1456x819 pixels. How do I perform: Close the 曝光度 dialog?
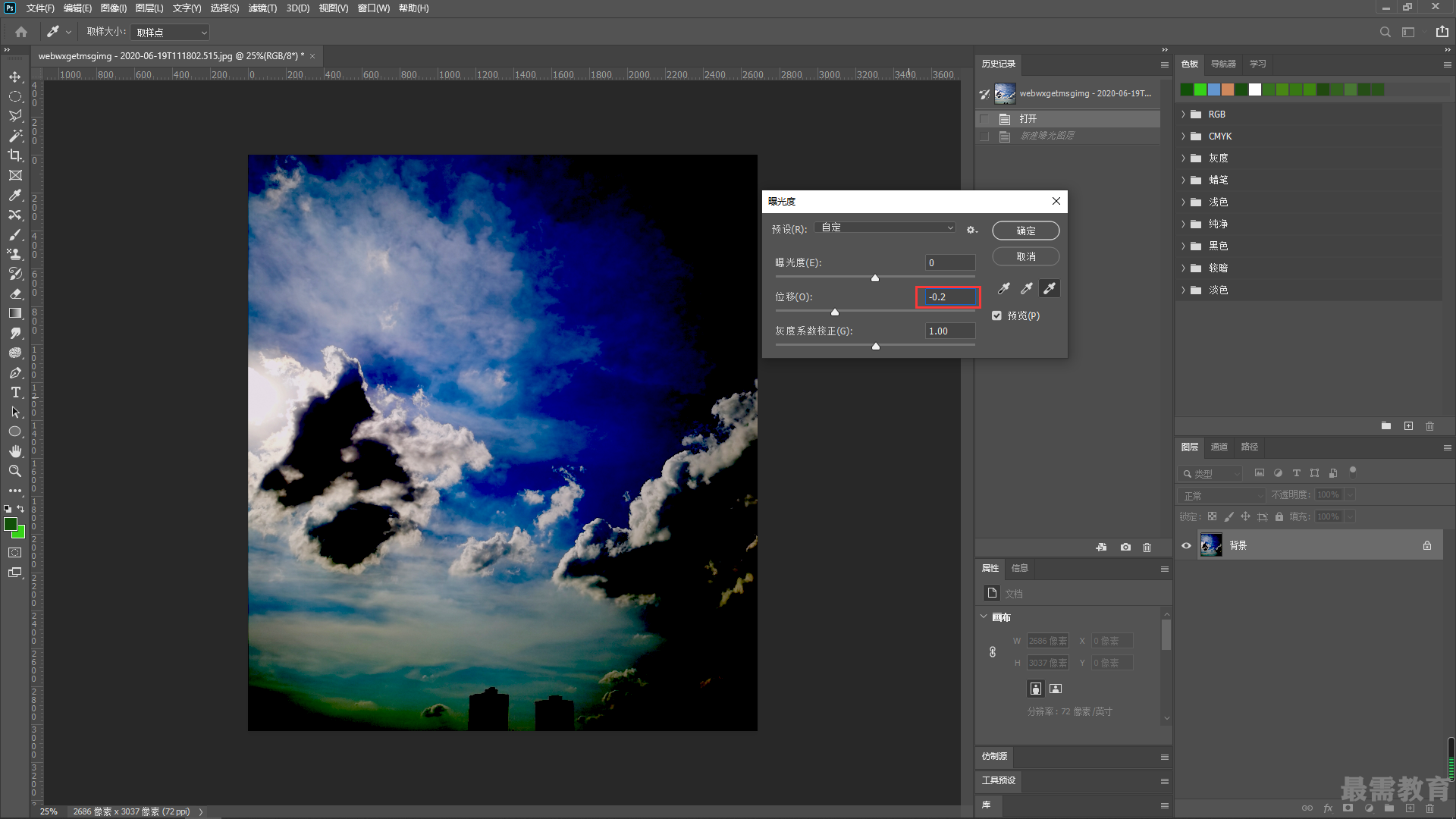pos(1056,201)
